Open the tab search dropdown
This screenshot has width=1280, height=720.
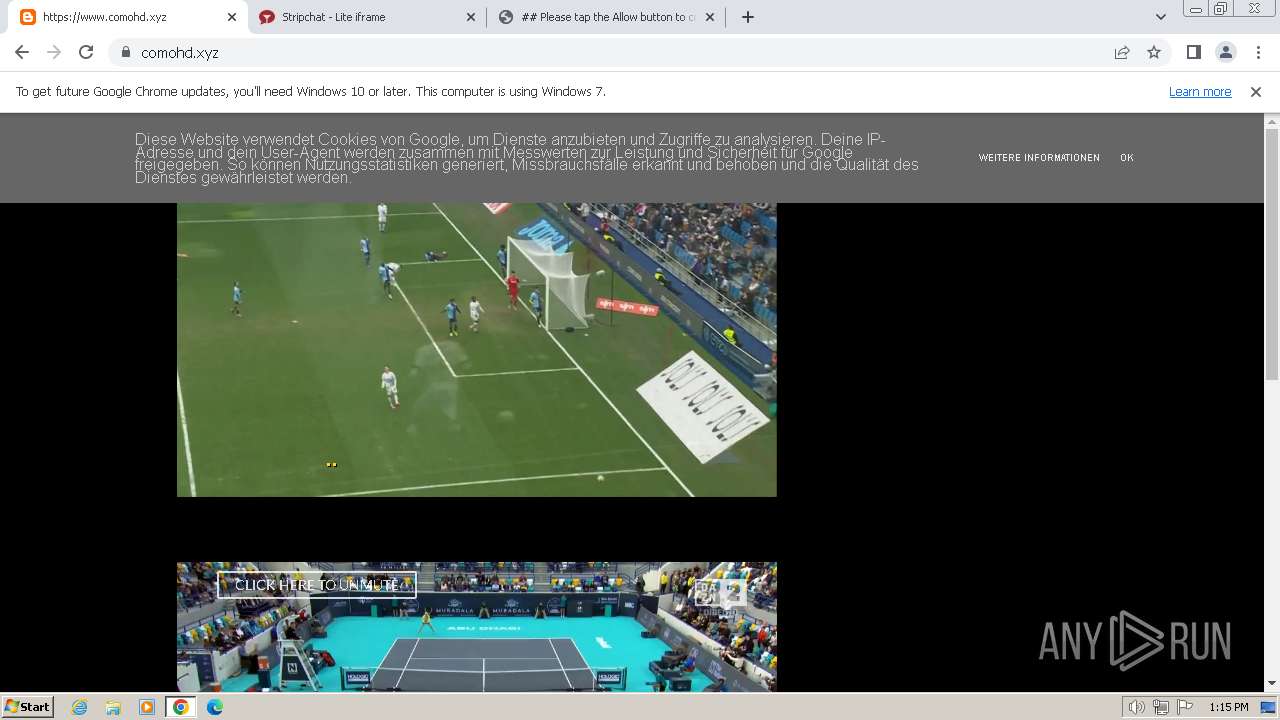coord(1160,17)
